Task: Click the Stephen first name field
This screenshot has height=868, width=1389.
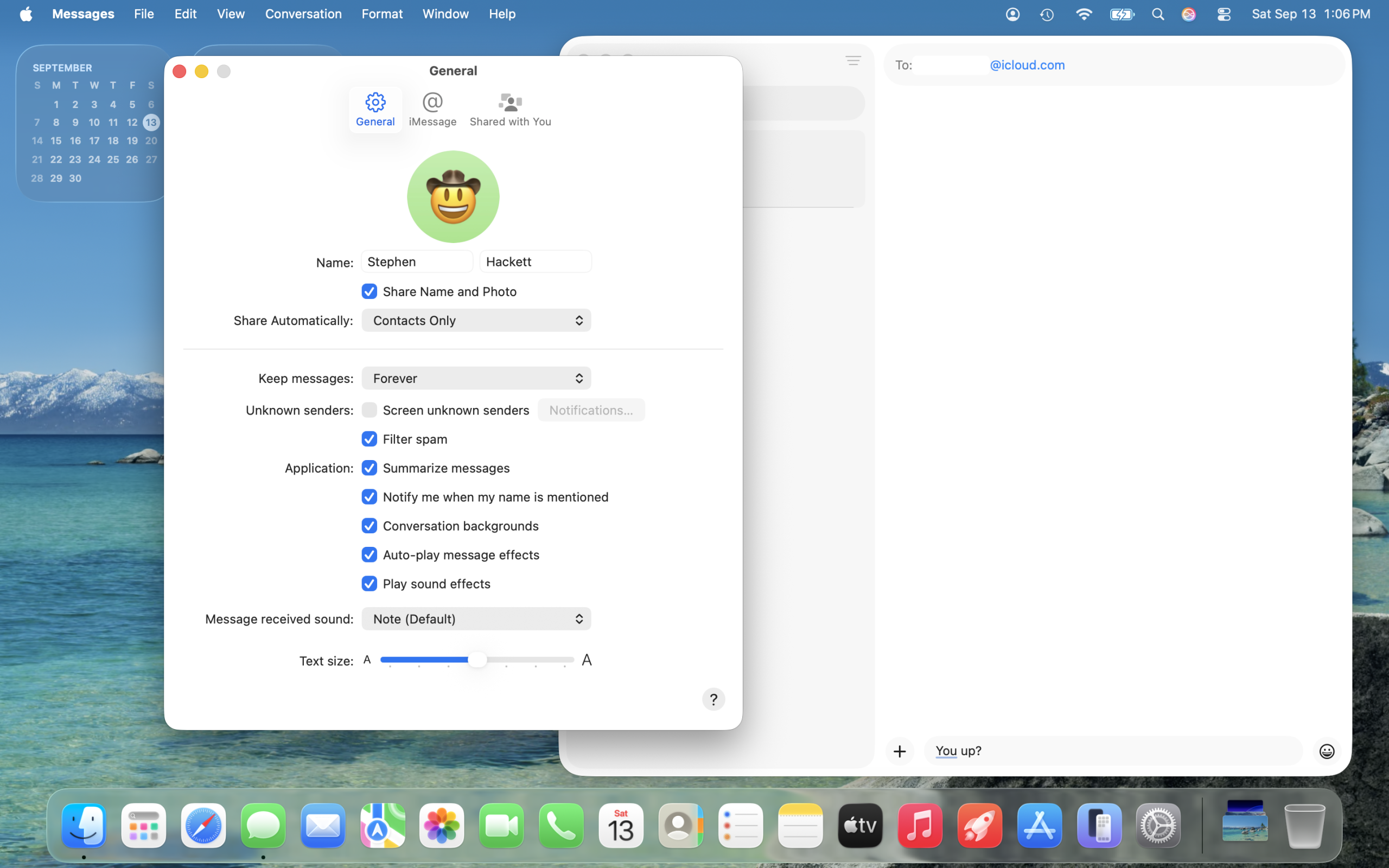Action: (x=416, y=262)
